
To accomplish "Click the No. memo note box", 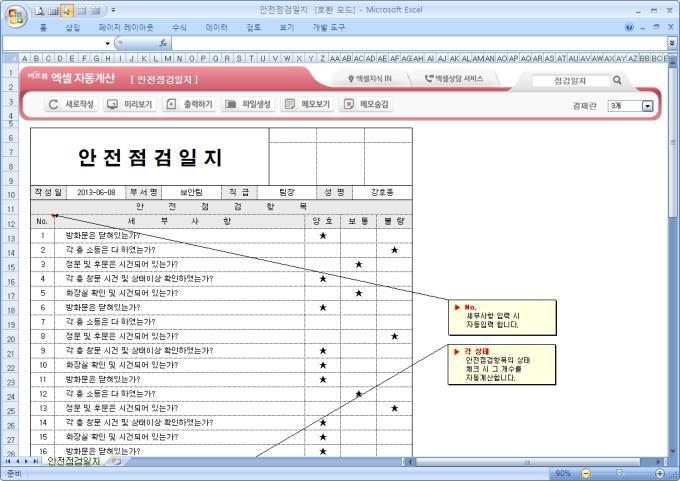I will tap(502, 317).
